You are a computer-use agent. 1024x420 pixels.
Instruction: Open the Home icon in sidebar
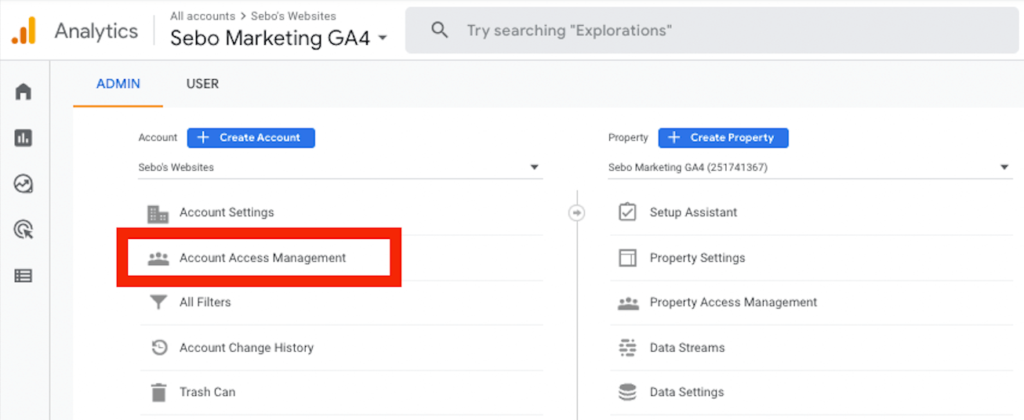[24, 91]
